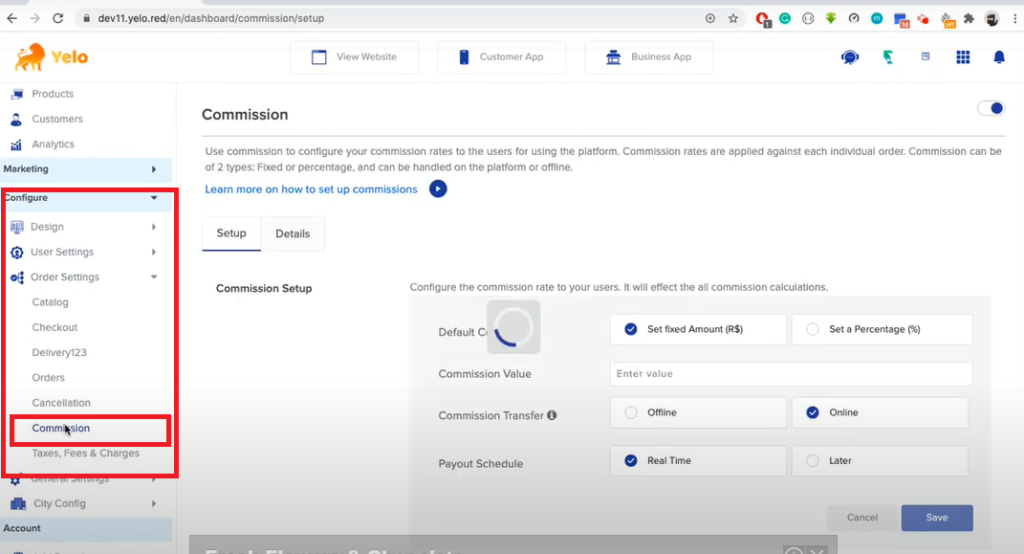Bookmark this page with star icon
The height and width of the screenshot is (554, 1024).
pyautogui.click(x=733, y=18)
